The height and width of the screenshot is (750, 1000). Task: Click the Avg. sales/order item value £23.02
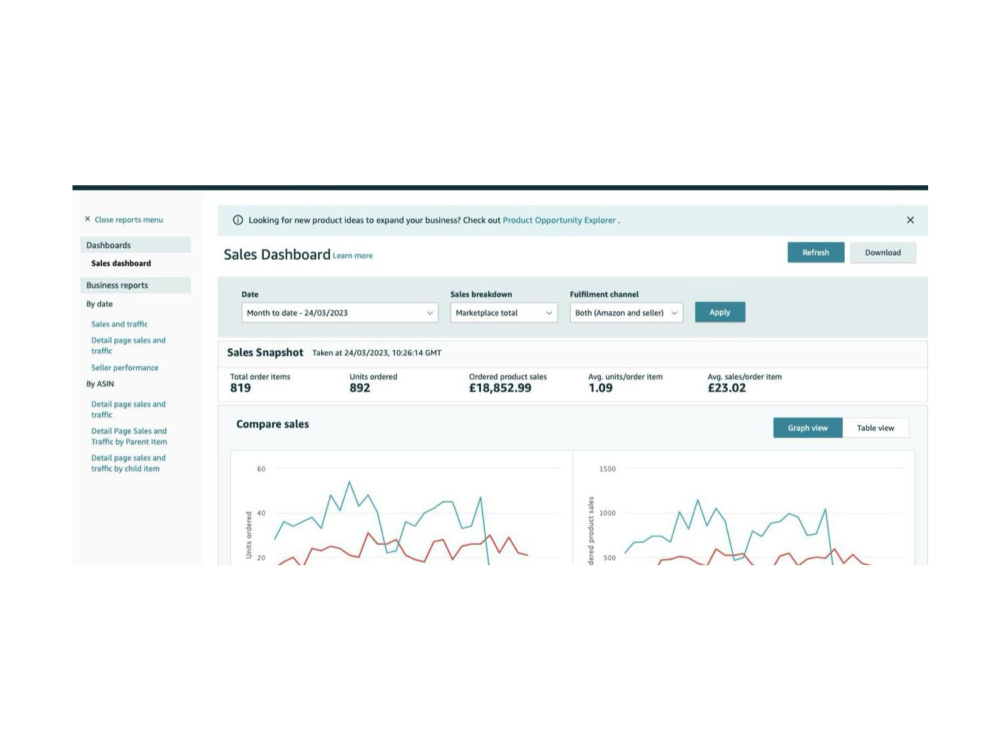(726, 388)
